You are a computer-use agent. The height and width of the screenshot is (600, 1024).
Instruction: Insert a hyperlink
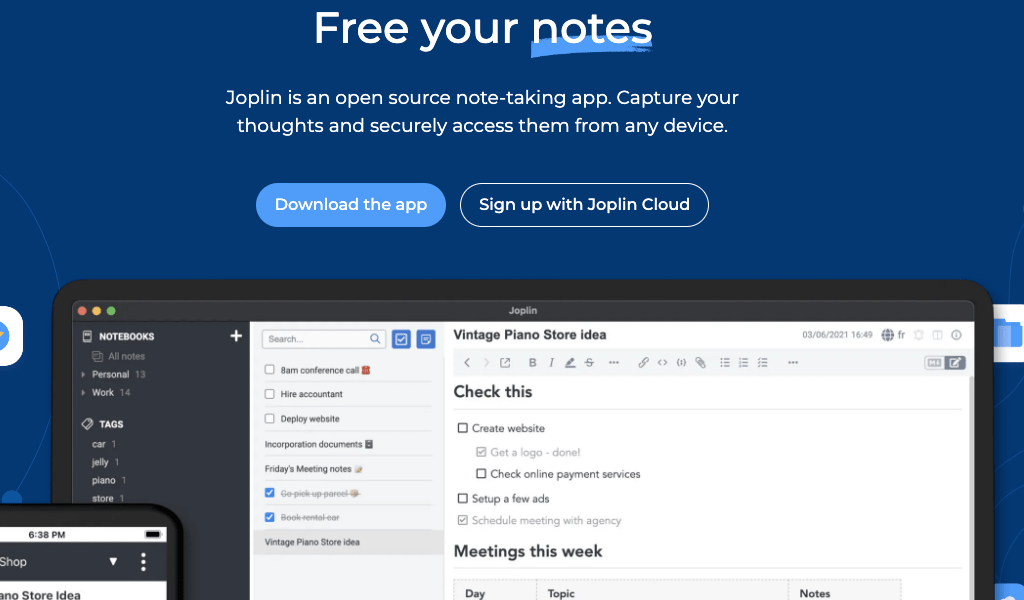click(643, 362)
